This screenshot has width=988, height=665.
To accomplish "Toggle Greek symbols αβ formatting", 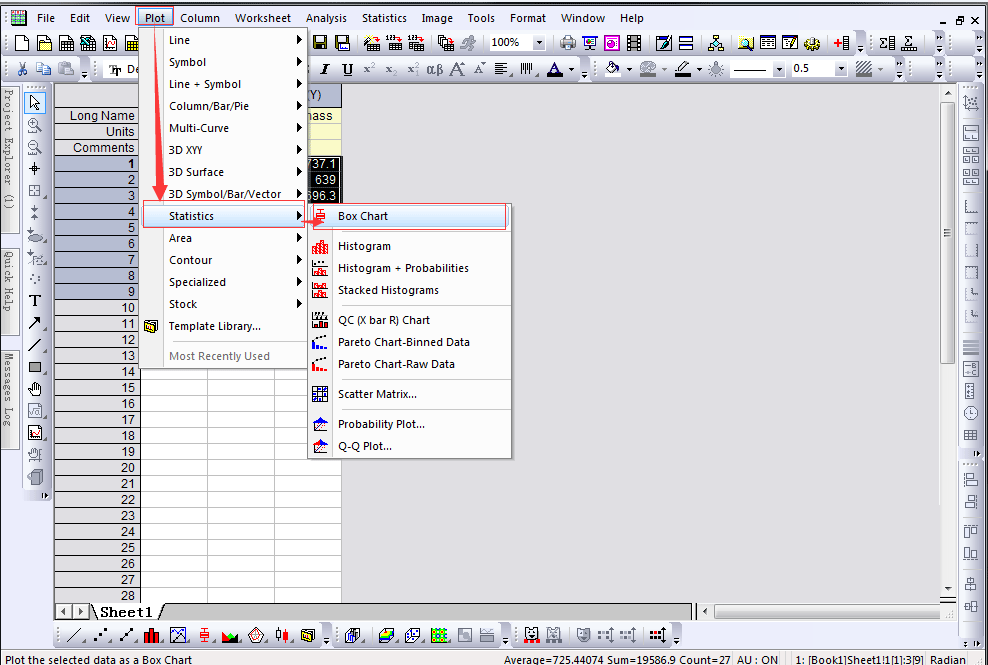I will click(x=435, y=69).
